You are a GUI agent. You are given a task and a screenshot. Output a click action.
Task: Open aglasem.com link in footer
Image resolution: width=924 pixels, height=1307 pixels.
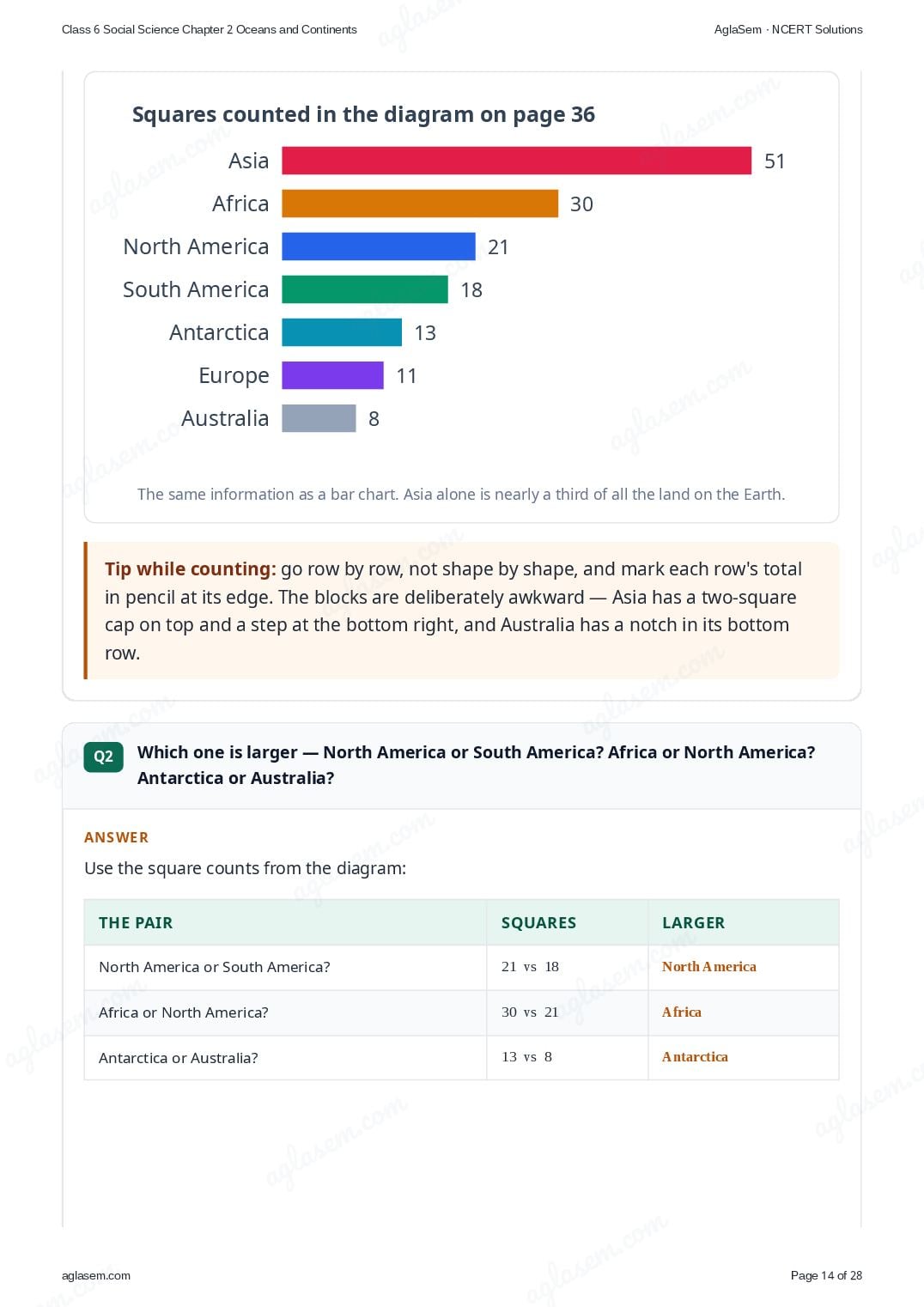click(x=96, y=1275)
